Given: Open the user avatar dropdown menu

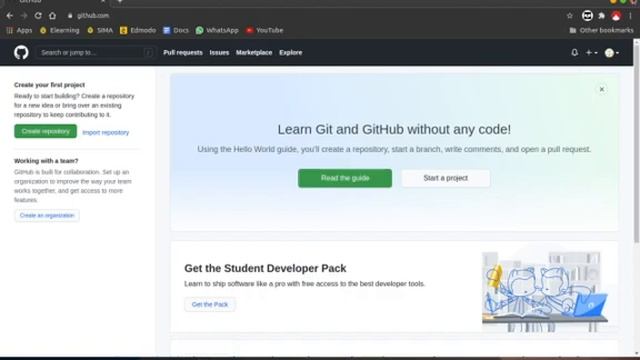Looking at the screenshot, I should (612, 53).
